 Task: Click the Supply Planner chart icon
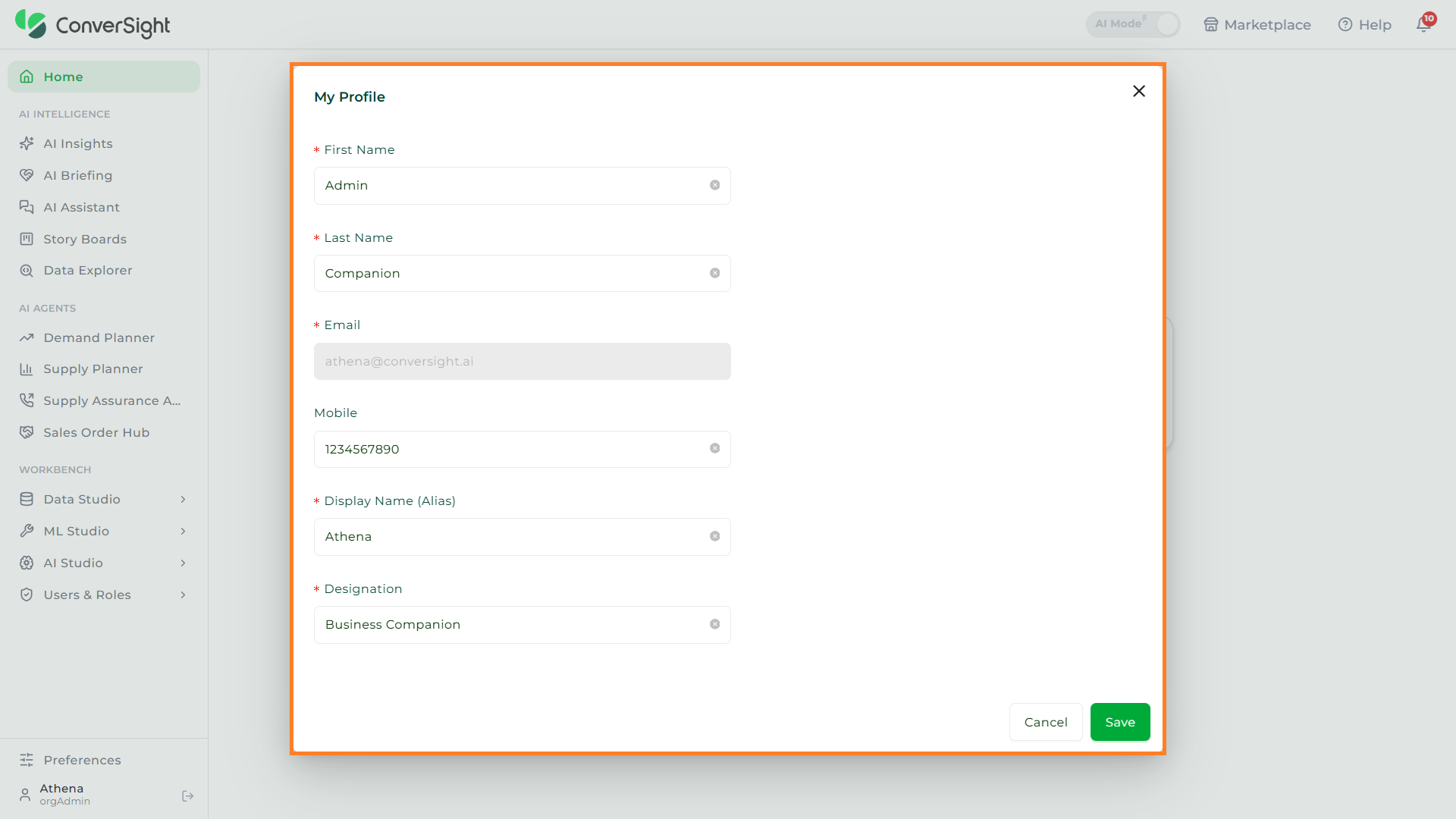pos(27,369)
